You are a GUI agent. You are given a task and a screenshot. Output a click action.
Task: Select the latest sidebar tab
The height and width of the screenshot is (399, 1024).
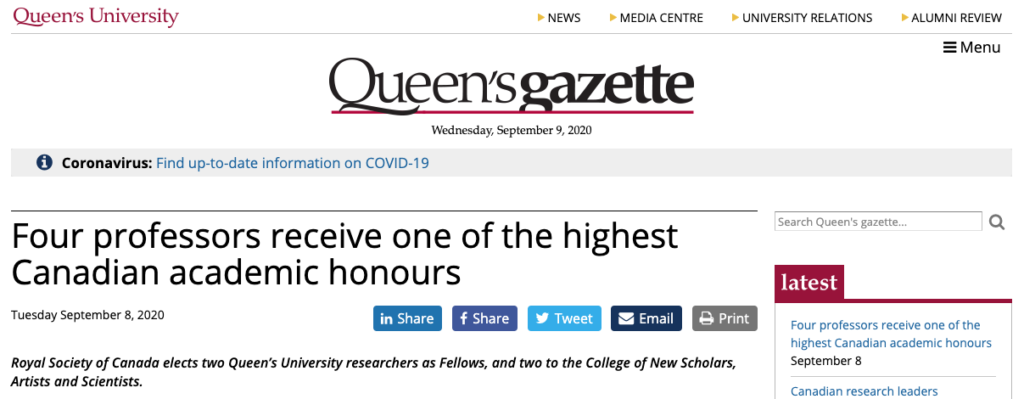click(x=809, y=283)
